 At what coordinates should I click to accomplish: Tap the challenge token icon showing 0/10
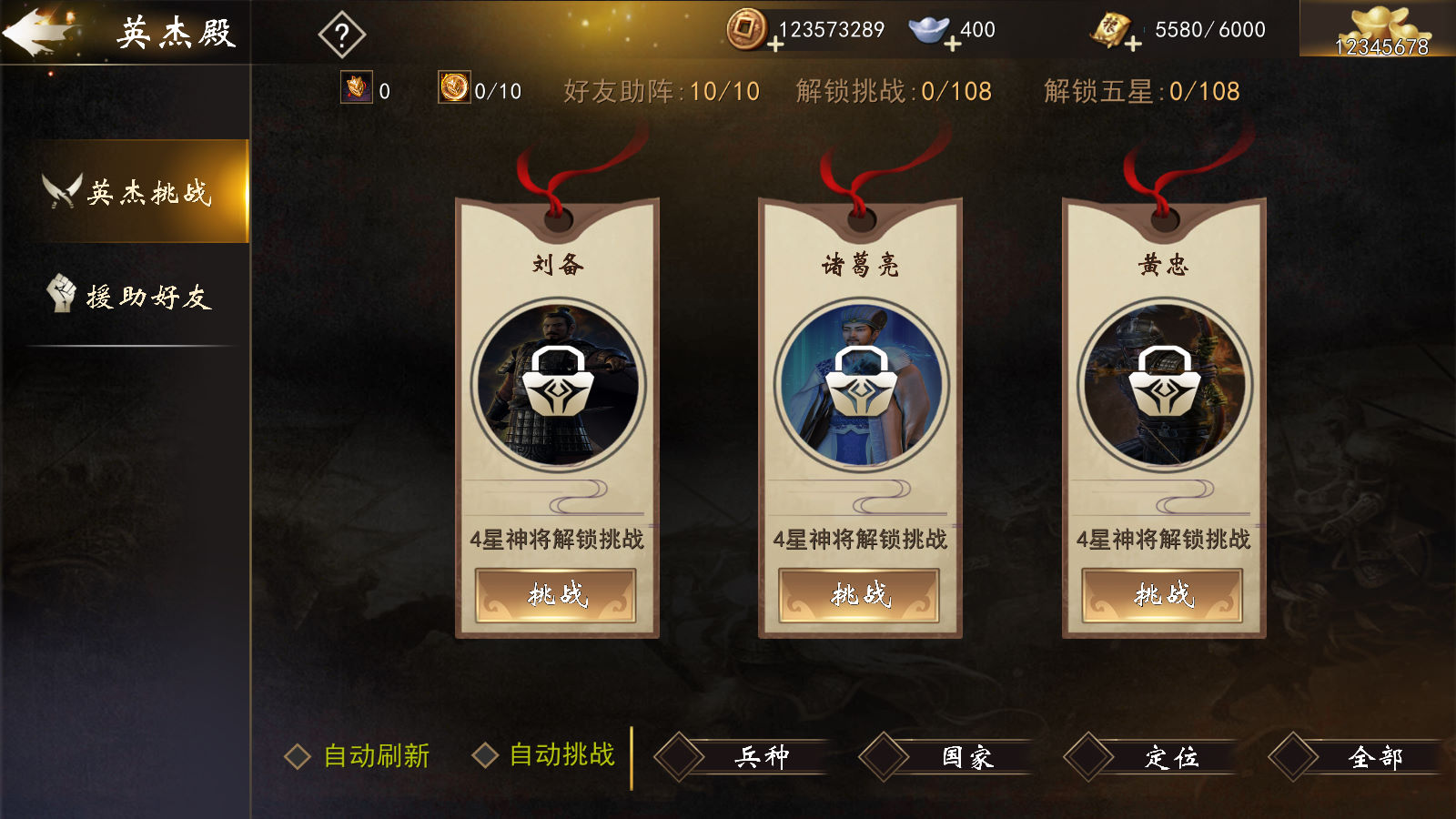[454, 87]
